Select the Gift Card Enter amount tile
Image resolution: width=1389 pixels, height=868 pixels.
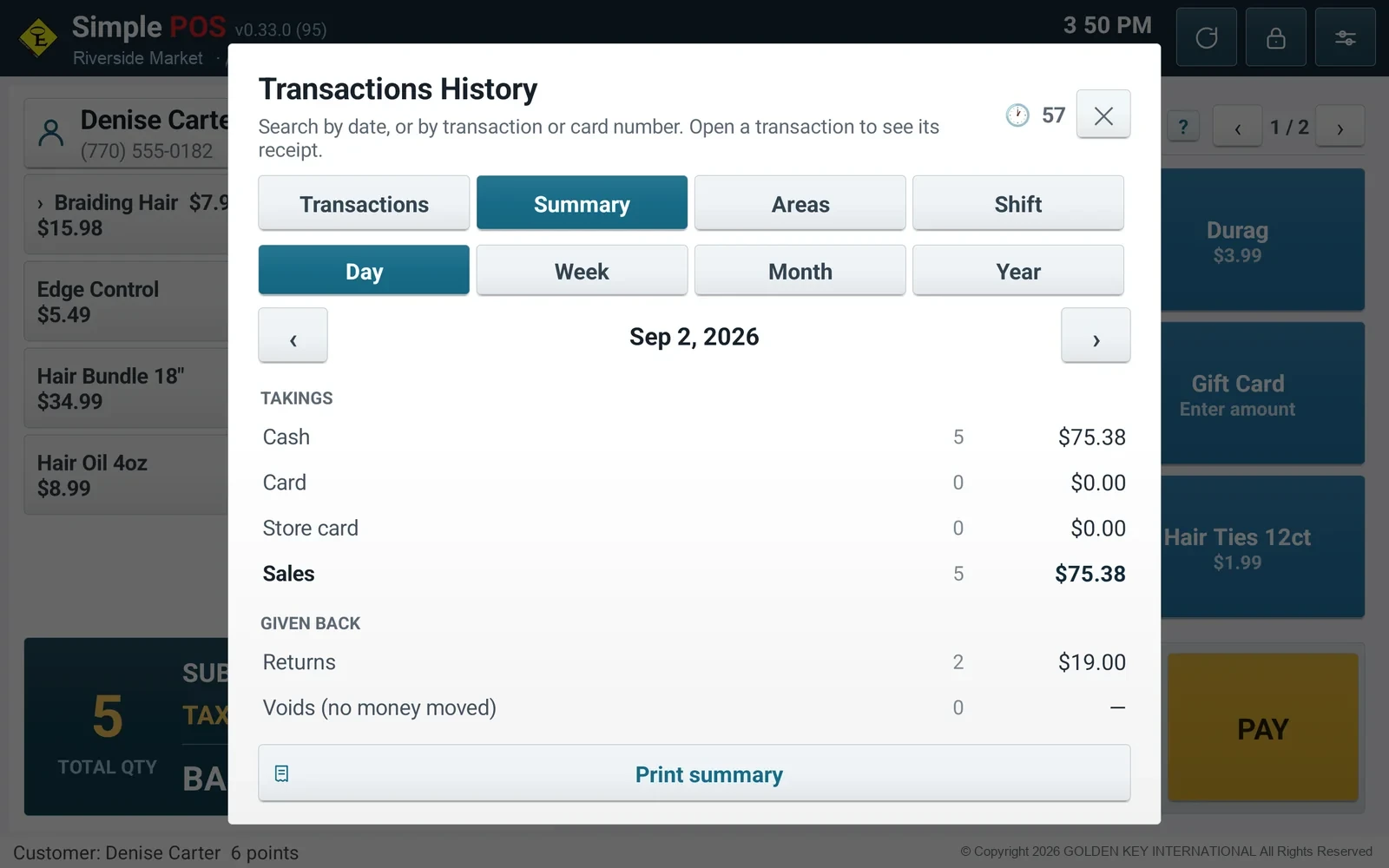[1262, 394]
